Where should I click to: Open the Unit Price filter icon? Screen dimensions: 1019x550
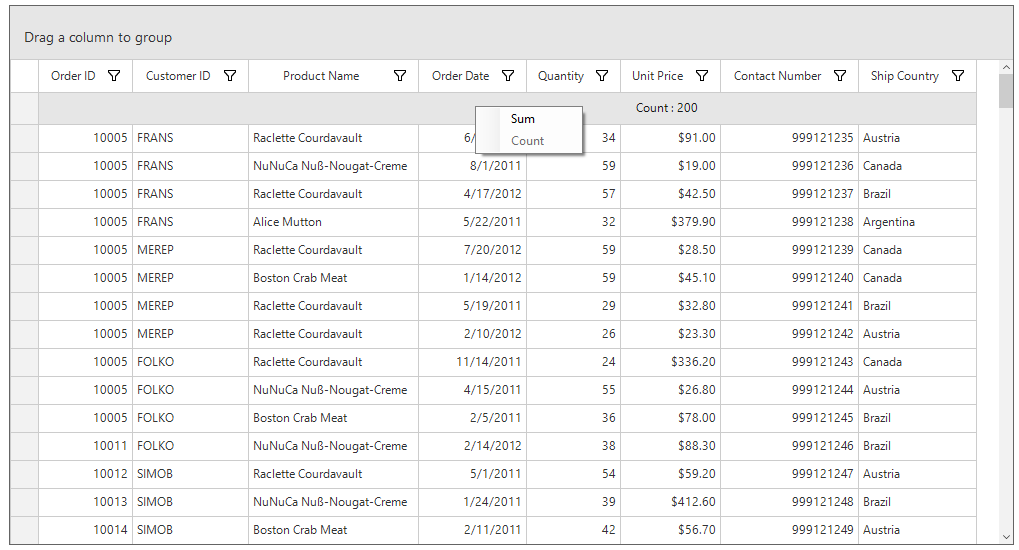[702, 76]
